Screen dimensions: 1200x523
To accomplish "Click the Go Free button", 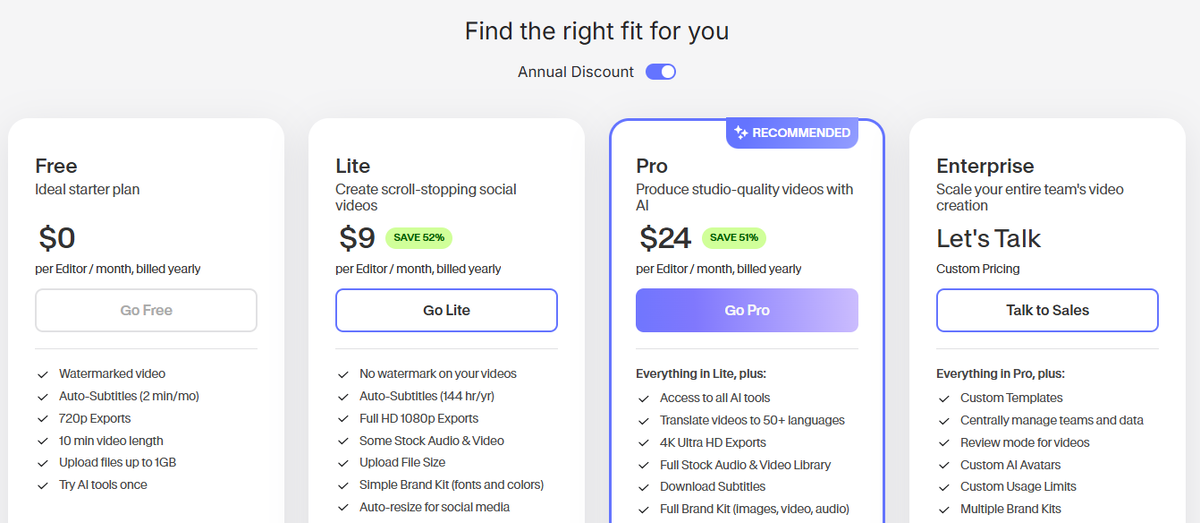I will [146, 310].
